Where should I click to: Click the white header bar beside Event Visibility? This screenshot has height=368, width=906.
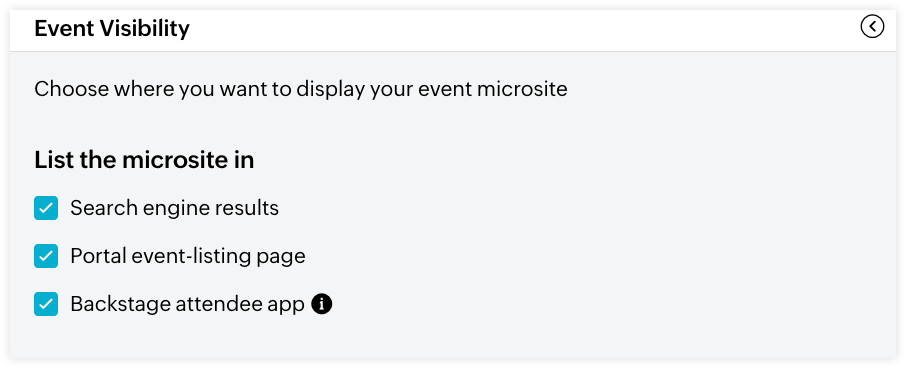[x=520, y=28]
